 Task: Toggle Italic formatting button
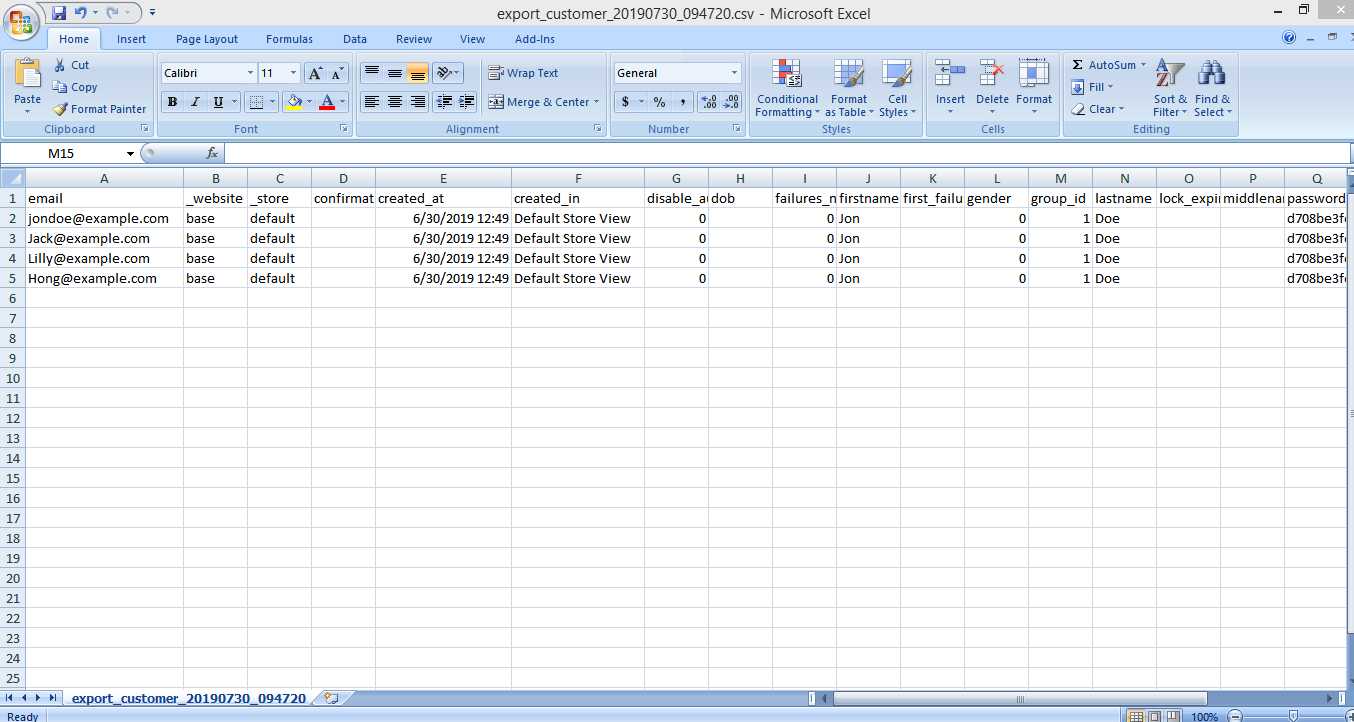pyautogui.click(x=195, y=102)
